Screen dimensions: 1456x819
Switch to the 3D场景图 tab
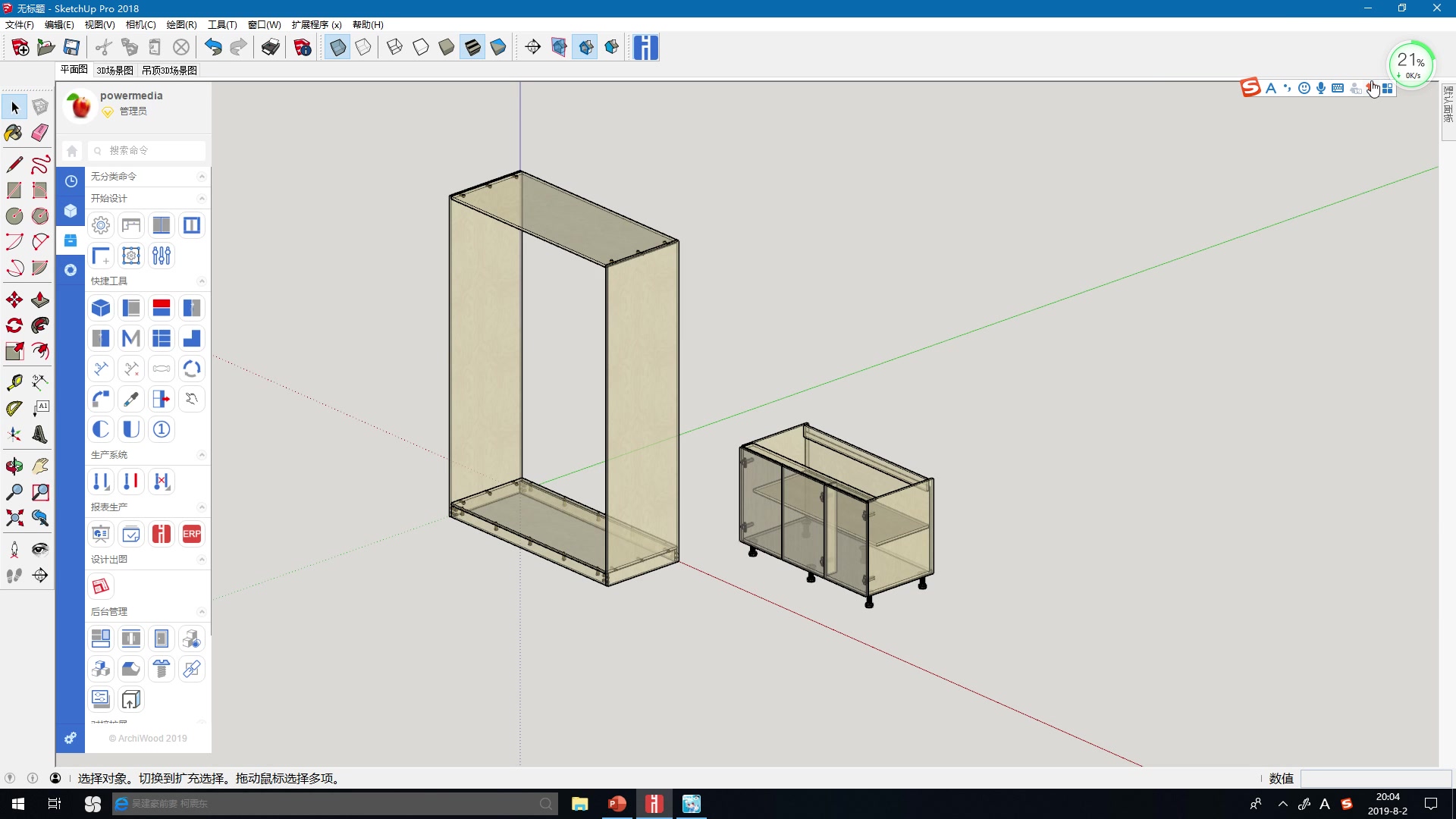tap(115, 70)
